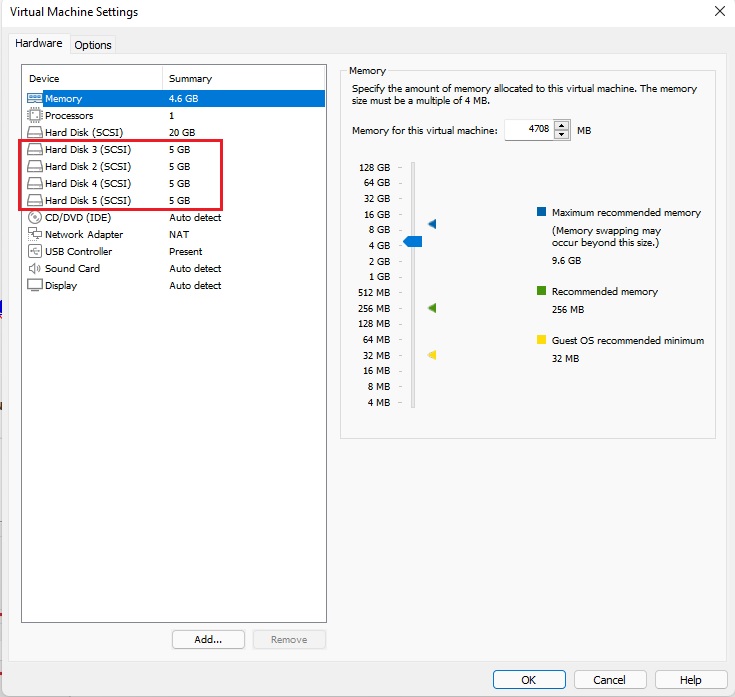Cancel the Virtual Machine Settings dialog

[x=609, y=680]
